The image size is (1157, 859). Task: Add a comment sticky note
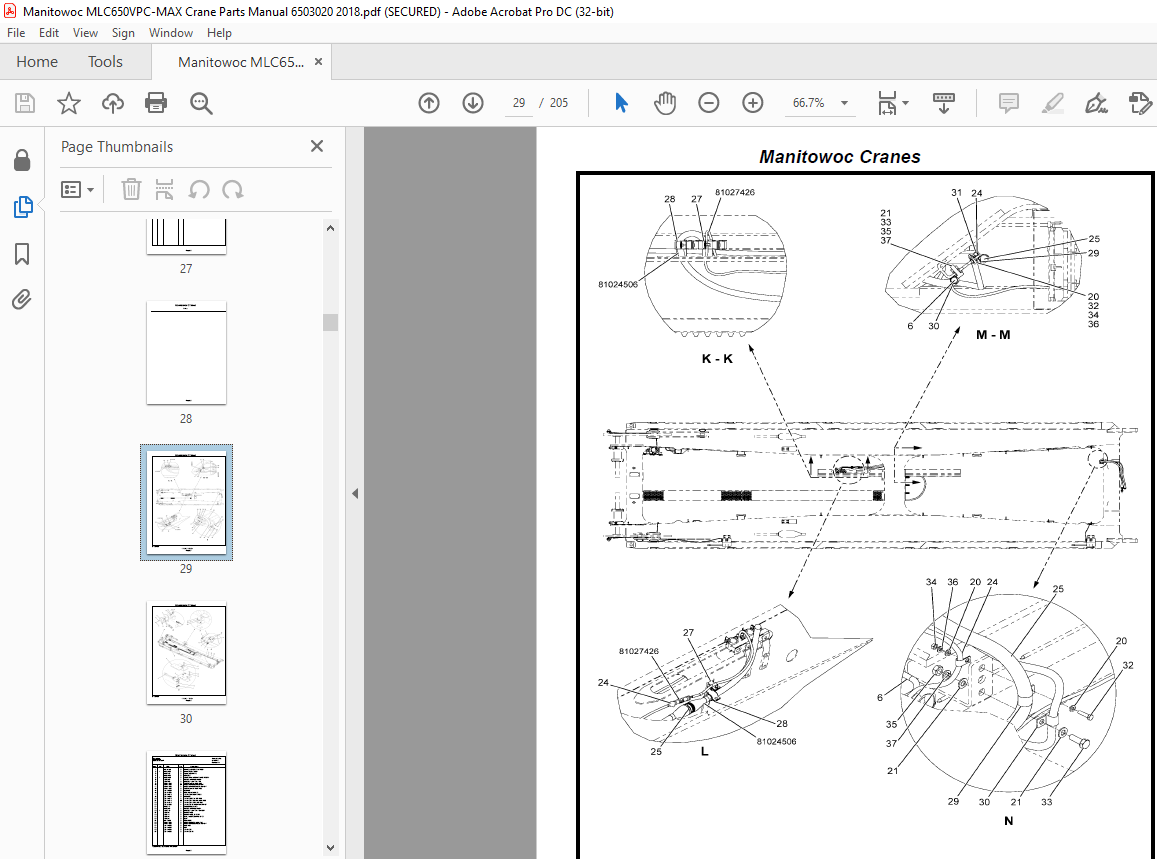1009,103
